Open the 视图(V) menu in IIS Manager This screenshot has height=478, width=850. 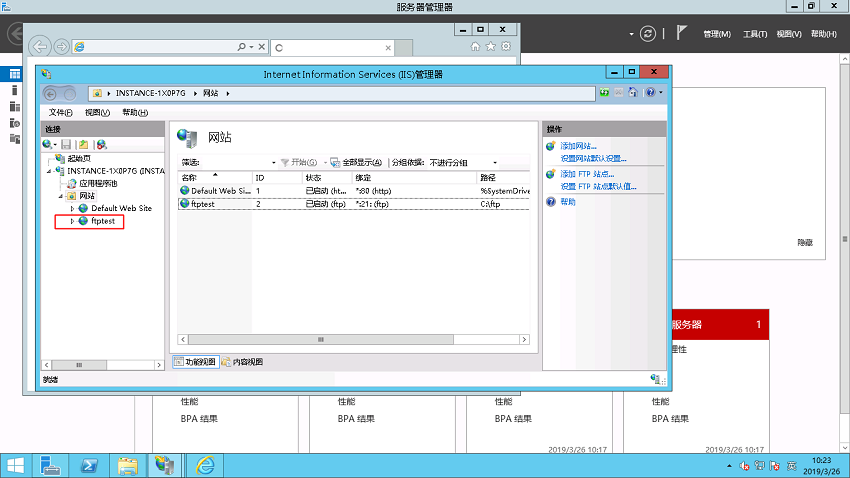97,112
